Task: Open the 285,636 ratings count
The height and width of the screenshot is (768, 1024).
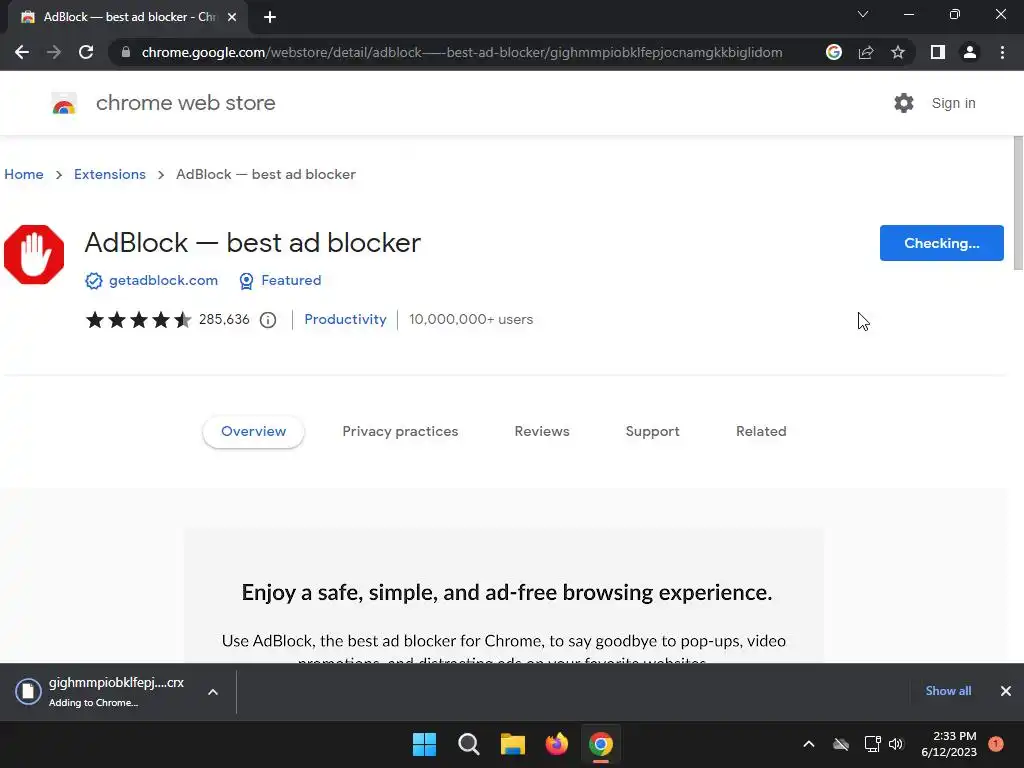Action: tap(224, 319)
